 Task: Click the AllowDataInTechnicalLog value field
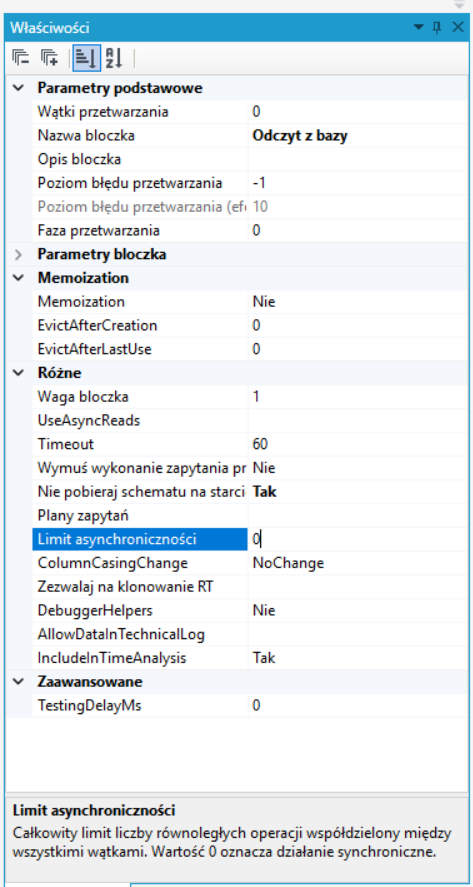click(x=357, y=635)
